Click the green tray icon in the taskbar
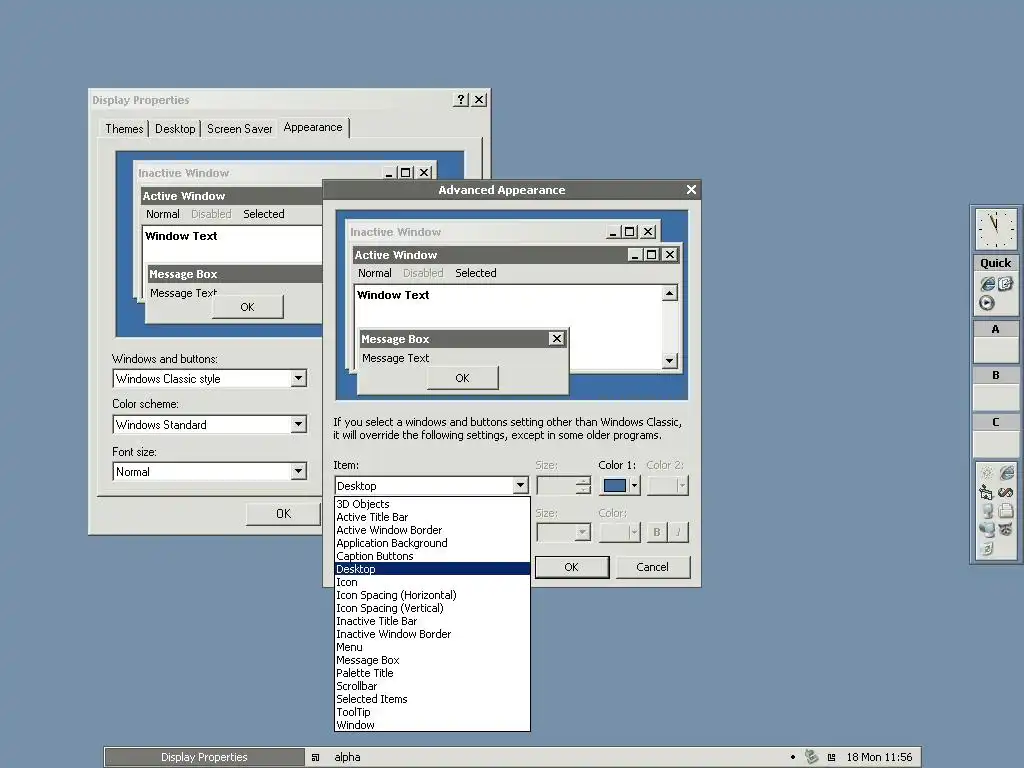Viewport: 1024px width, 768px height. (x=811, y=757)
